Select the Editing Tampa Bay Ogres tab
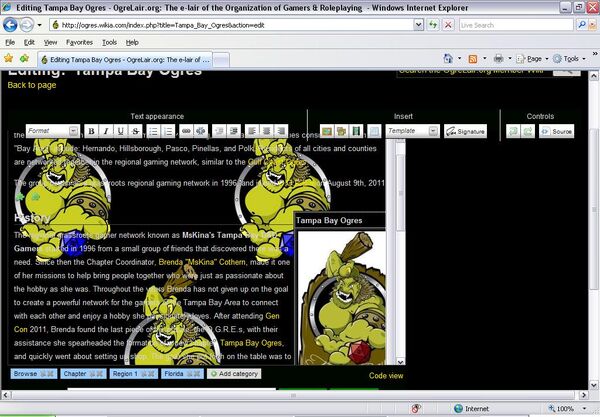600x417 pixels. tap(125, 60)
